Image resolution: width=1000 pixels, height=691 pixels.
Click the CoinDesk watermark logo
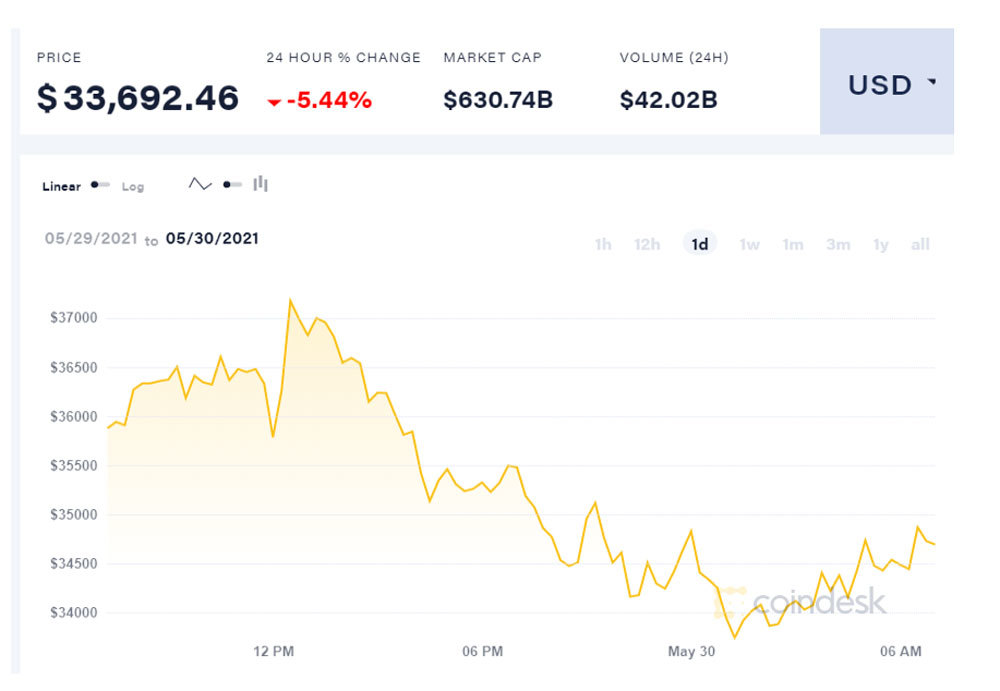806,600
